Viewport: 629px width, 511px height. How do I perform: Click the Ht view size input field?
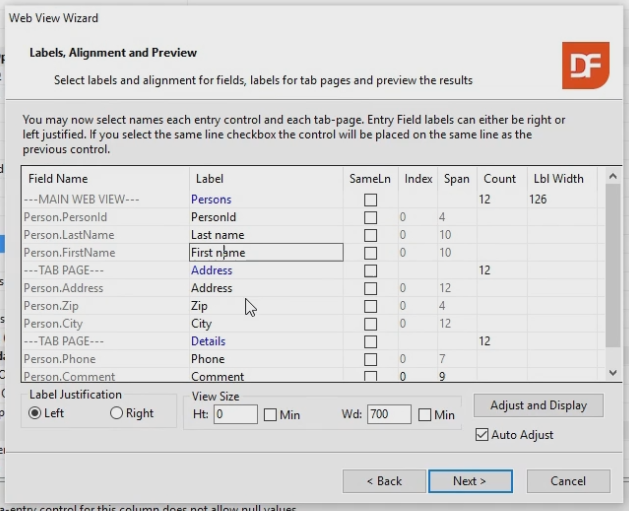(x=235, y=415)
